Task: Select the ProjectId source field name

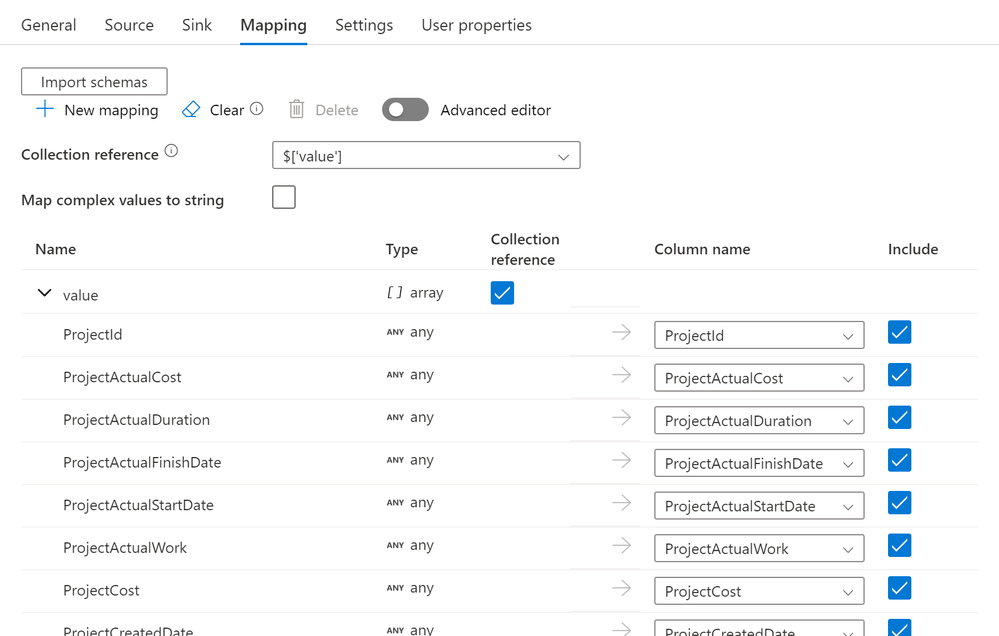Action: 92,335
